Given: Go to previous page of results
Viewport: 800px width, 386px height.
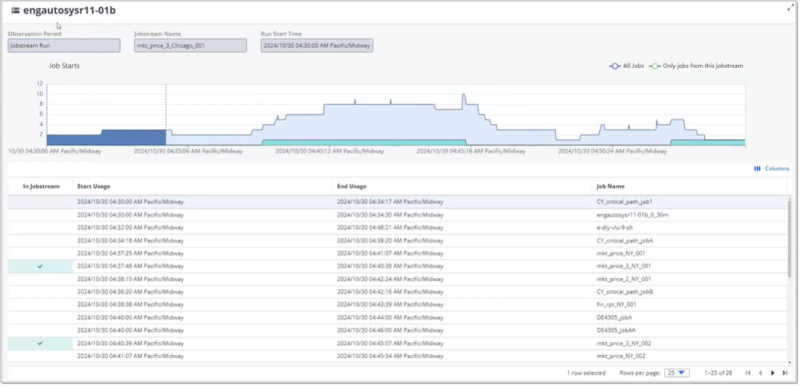Looking at the screenshot, I should click(x=760, y=373).
